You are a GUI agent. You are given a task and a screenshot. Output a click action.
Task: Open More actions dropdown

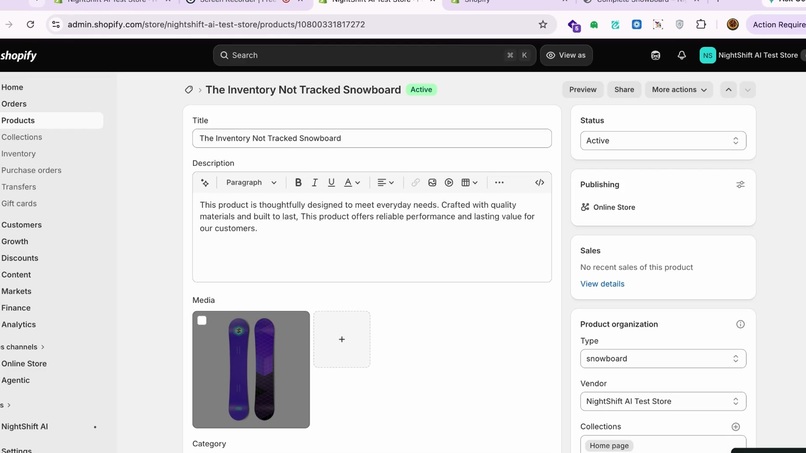(679, 89)
